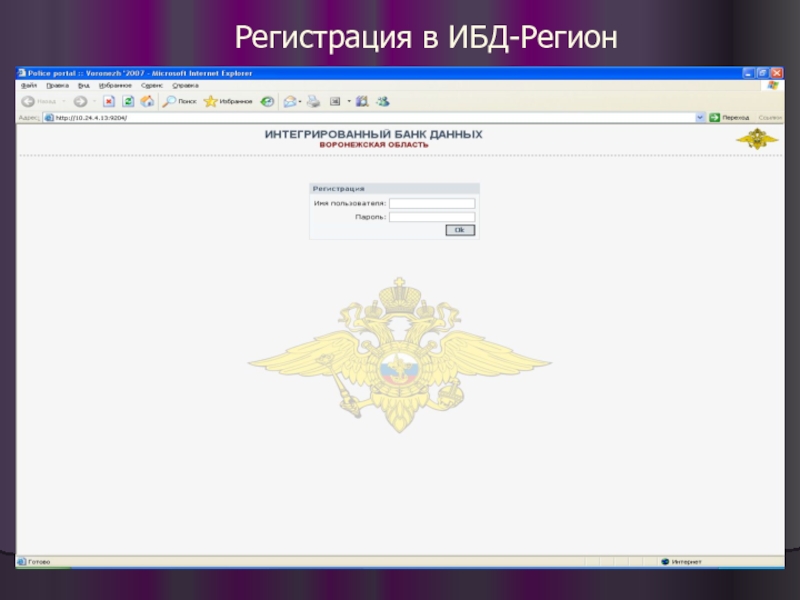Stop page loading with red X icon
The width and height of the screenshot is (800, 600).
coord(110,101)
